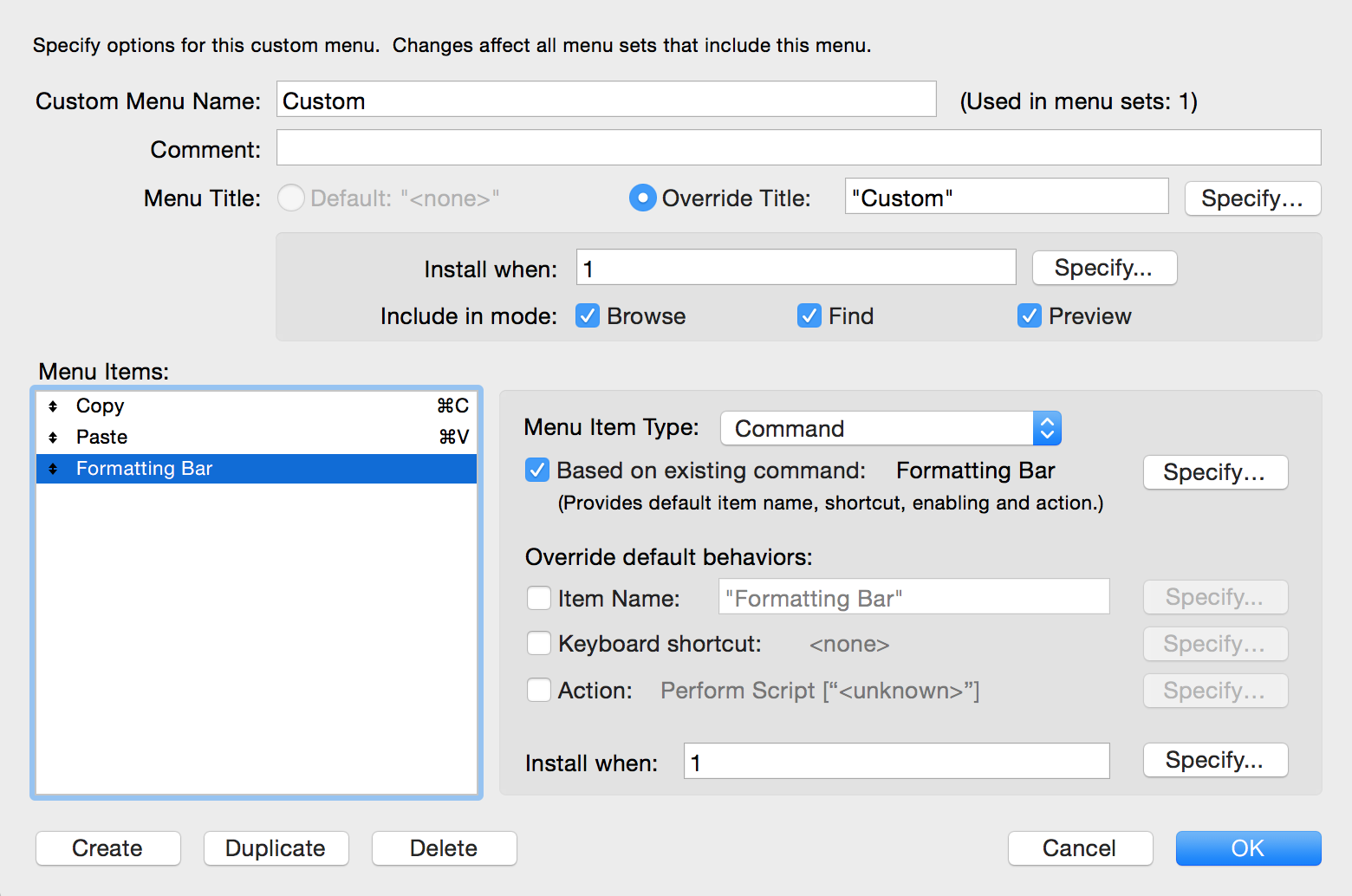This screenshot has height=896, width=1352.
Task: Click the Create button
Action: [108, 848]
